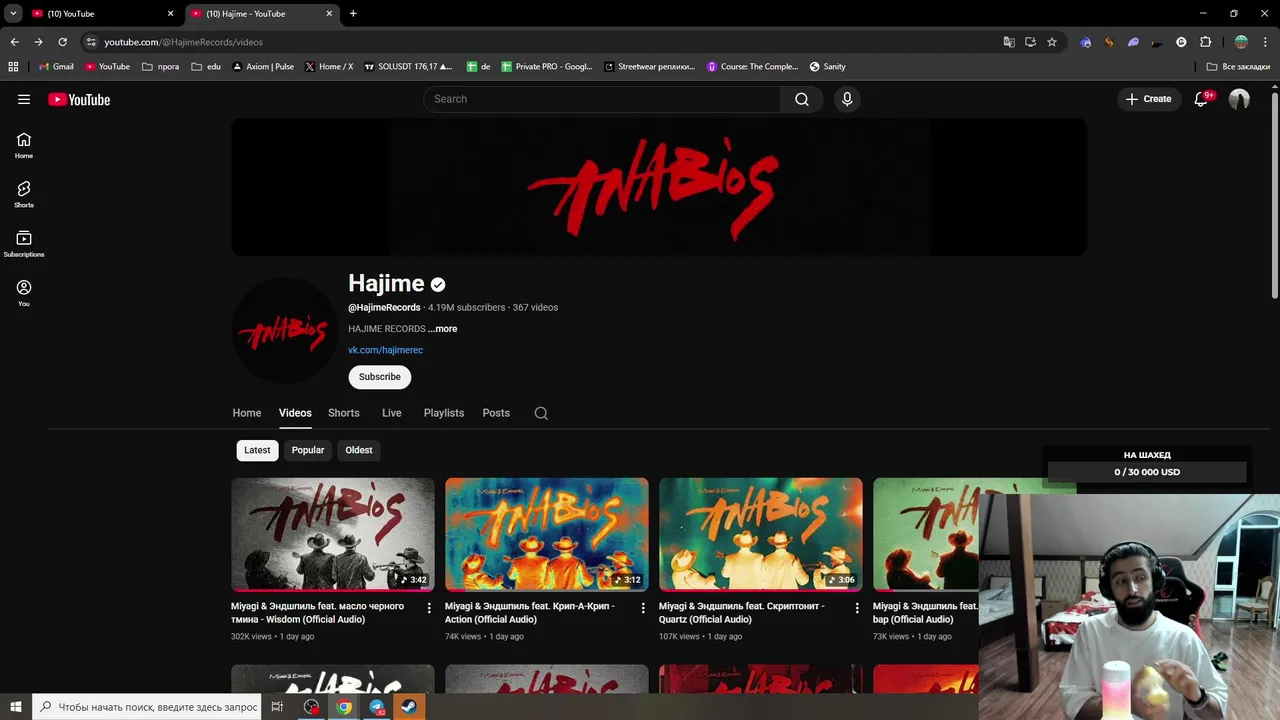Switch to the channel Playlists tab
This screenshot has height=720, width=1280.
click(444, 413)
